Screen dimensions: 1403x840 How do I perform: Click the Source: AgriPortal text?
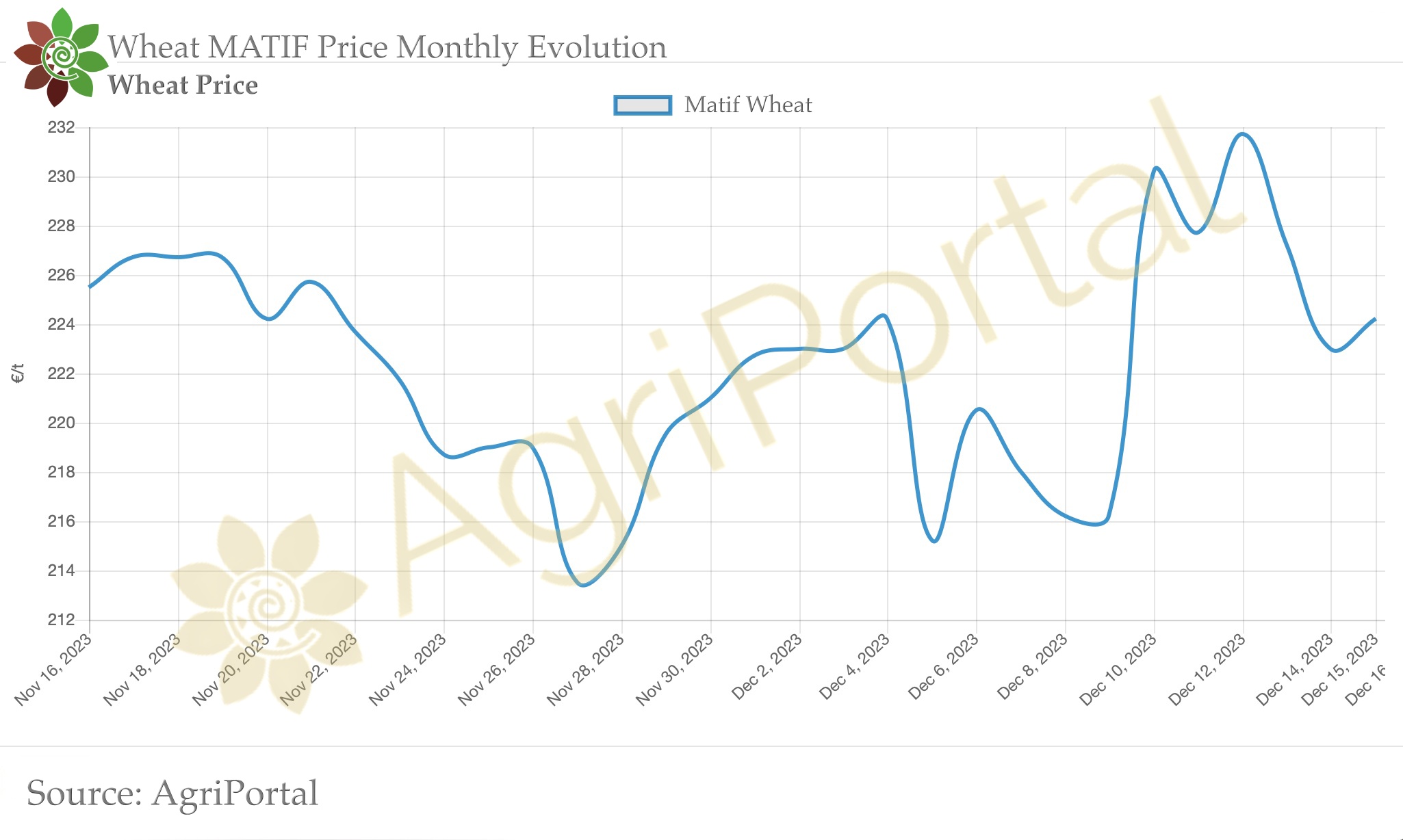point(172,793)
